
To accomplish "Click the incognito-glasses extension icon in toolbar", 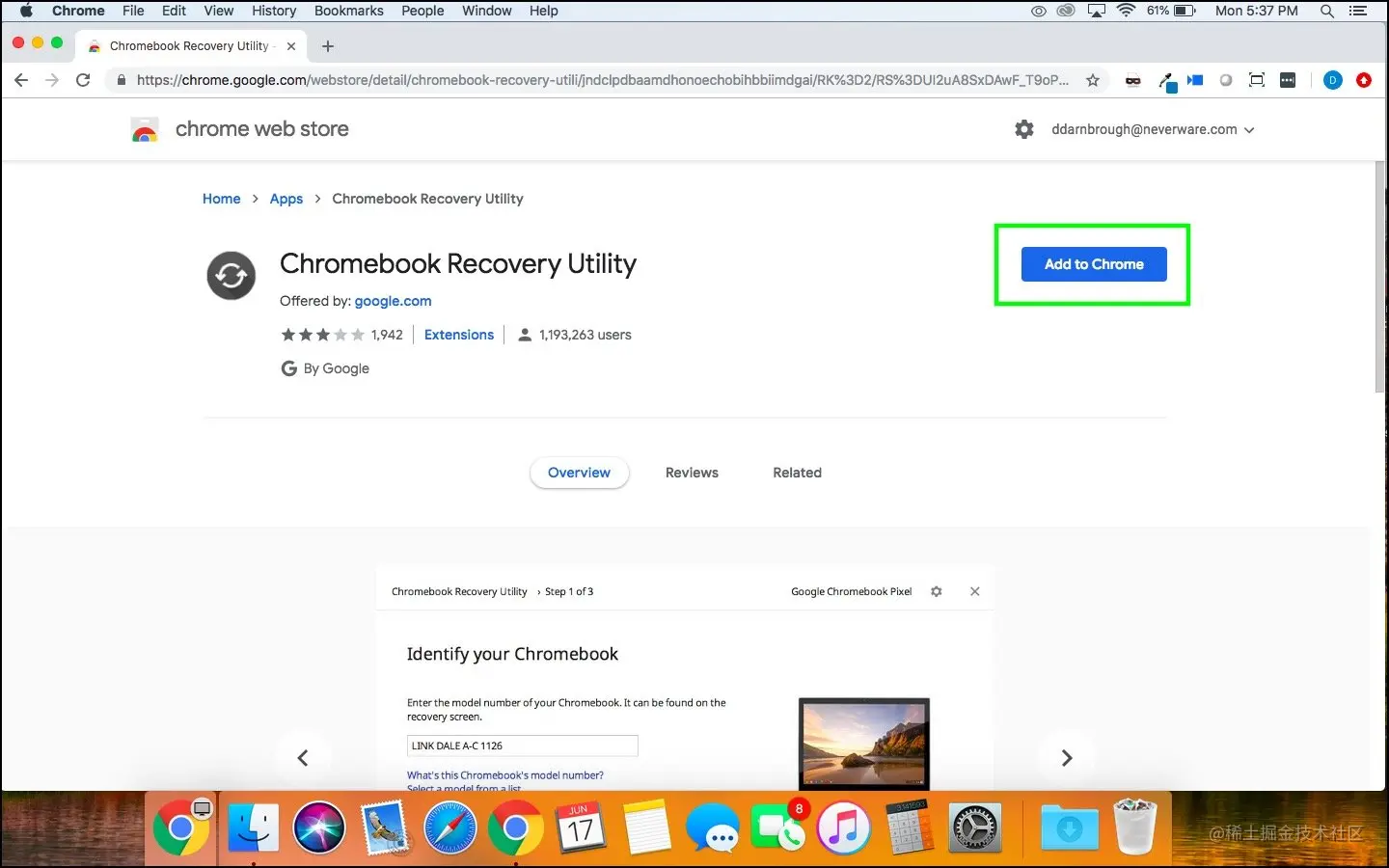I will pos(1133,80).
